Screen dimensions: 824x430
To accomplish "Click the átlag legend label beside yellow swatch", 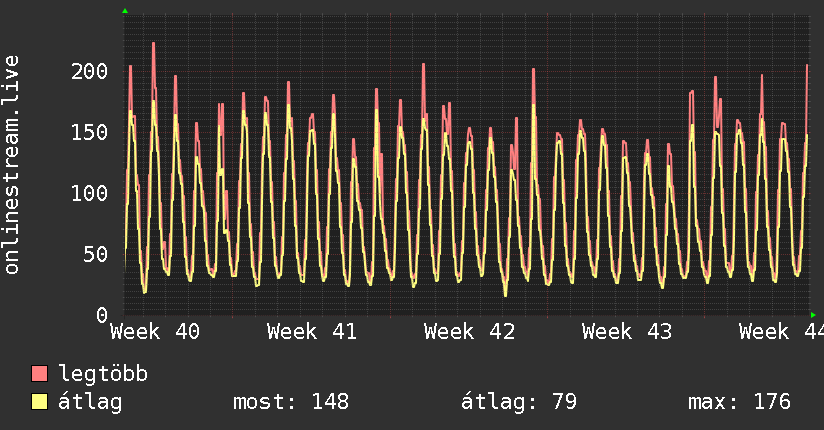I will coord(90,402).
